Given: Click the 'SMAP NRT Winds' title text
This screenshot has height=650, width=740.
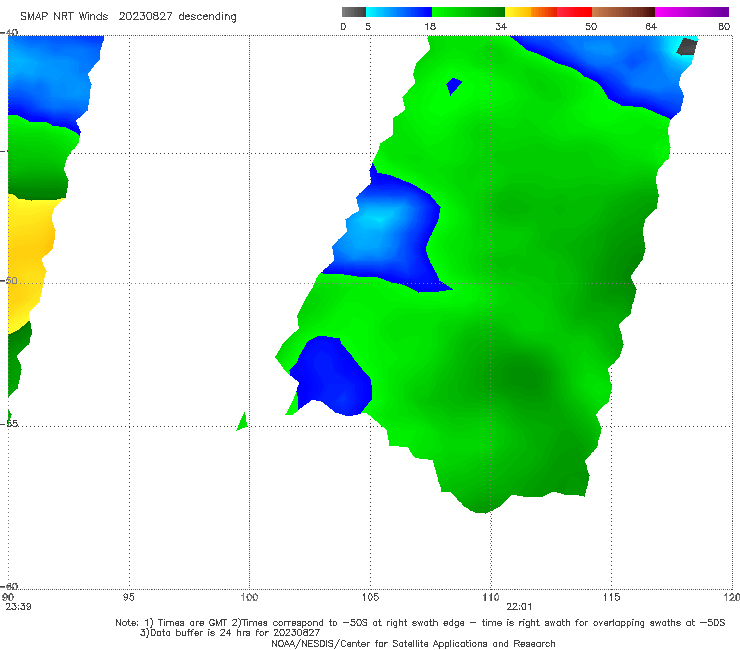Looking at the screenshot, I should [x=64, y=16].
